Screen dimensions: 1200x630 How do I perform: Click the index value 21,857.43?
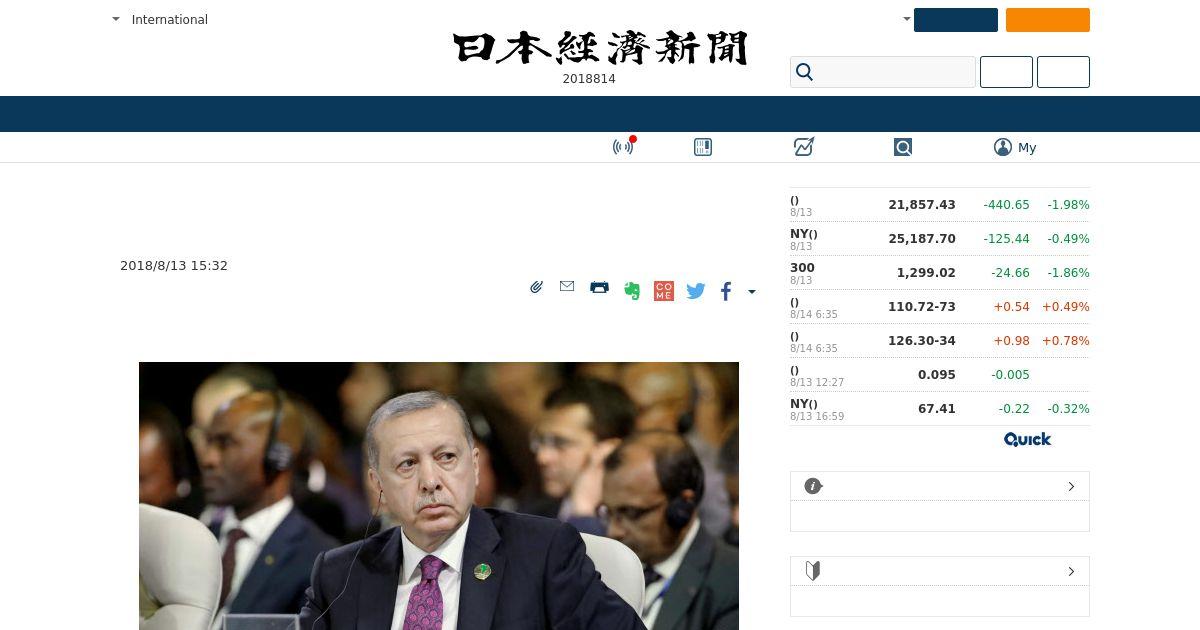(922, 205)
